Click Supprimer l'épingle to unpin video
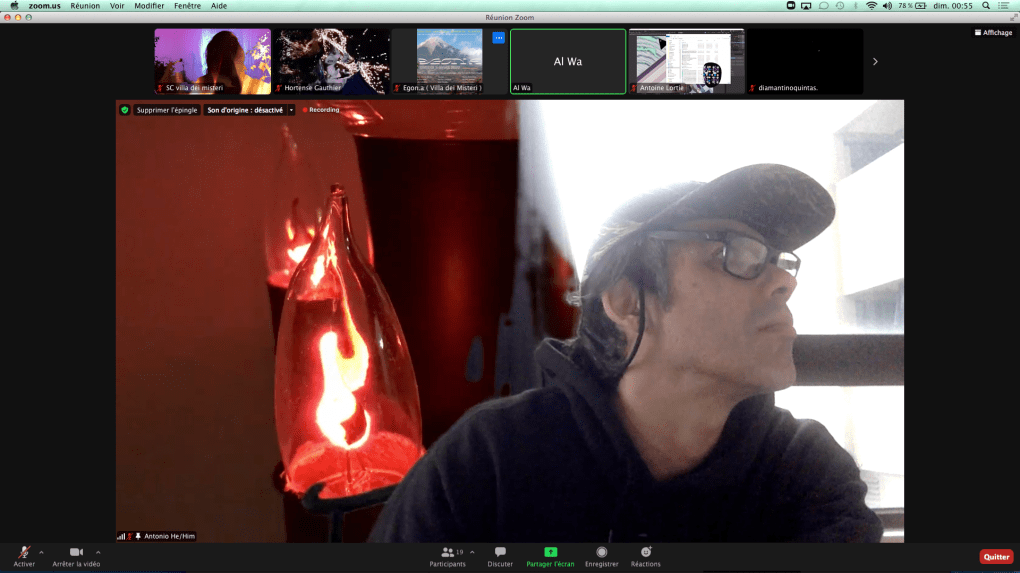Viewport: 1020px width, 573px height. click(166, 110)
